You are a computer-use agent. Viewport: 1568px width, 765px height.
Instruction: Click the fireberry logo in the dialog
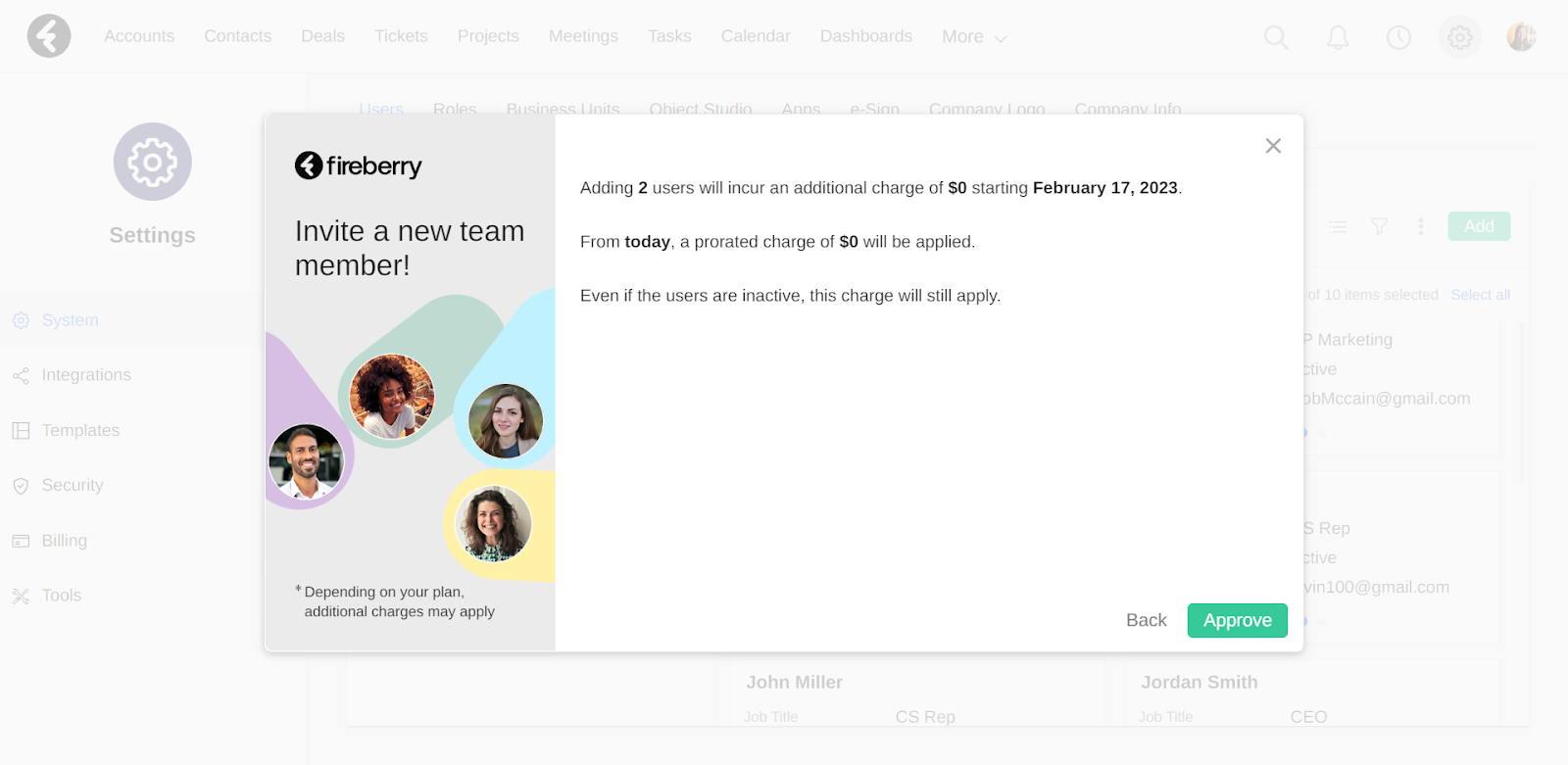pyautogui.click(x=359, y=166)
